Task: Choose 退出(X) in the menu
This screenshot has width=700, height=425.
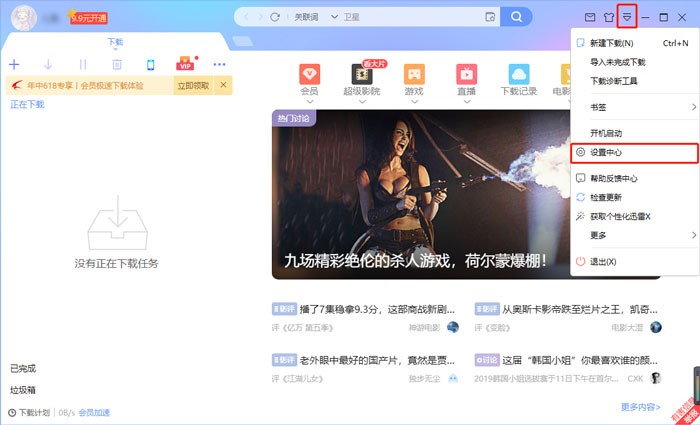Action: coord(634,262)
